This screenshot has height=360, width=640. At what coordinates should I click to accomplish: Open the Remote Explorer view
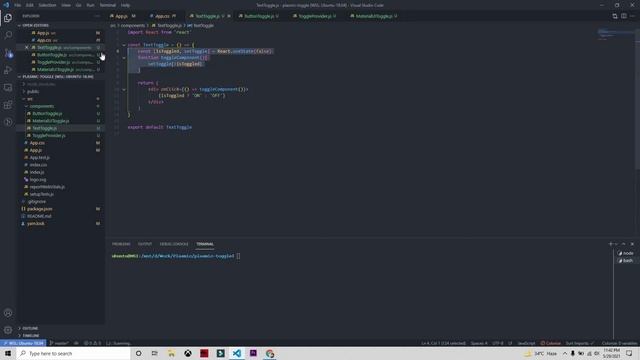(x=8, y=87)
